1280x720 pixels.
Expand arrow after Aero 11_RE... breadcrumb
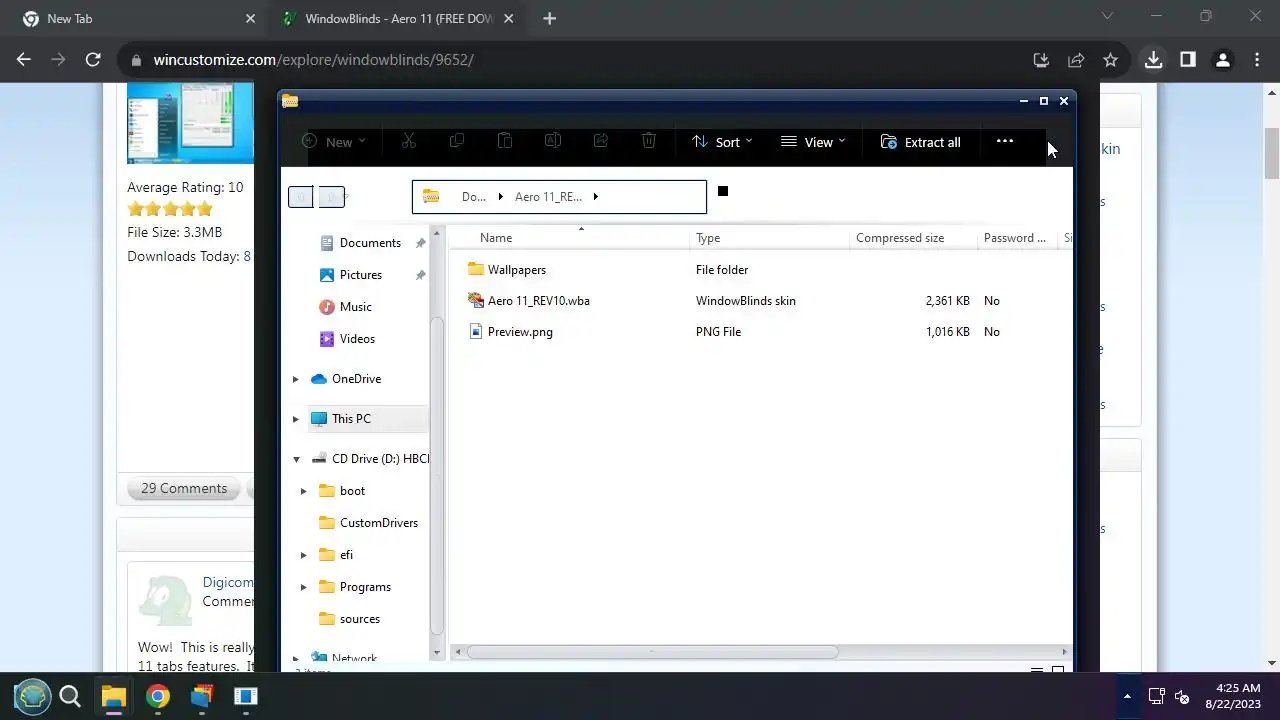coord(596,197)
